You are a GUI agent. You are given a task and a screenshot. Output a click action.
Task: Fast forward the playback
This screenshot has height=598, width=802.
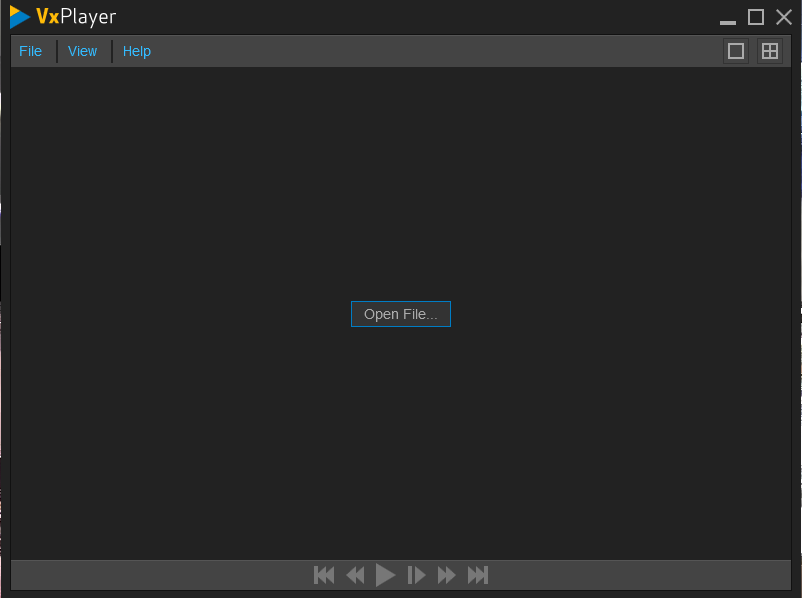[447, 575]
